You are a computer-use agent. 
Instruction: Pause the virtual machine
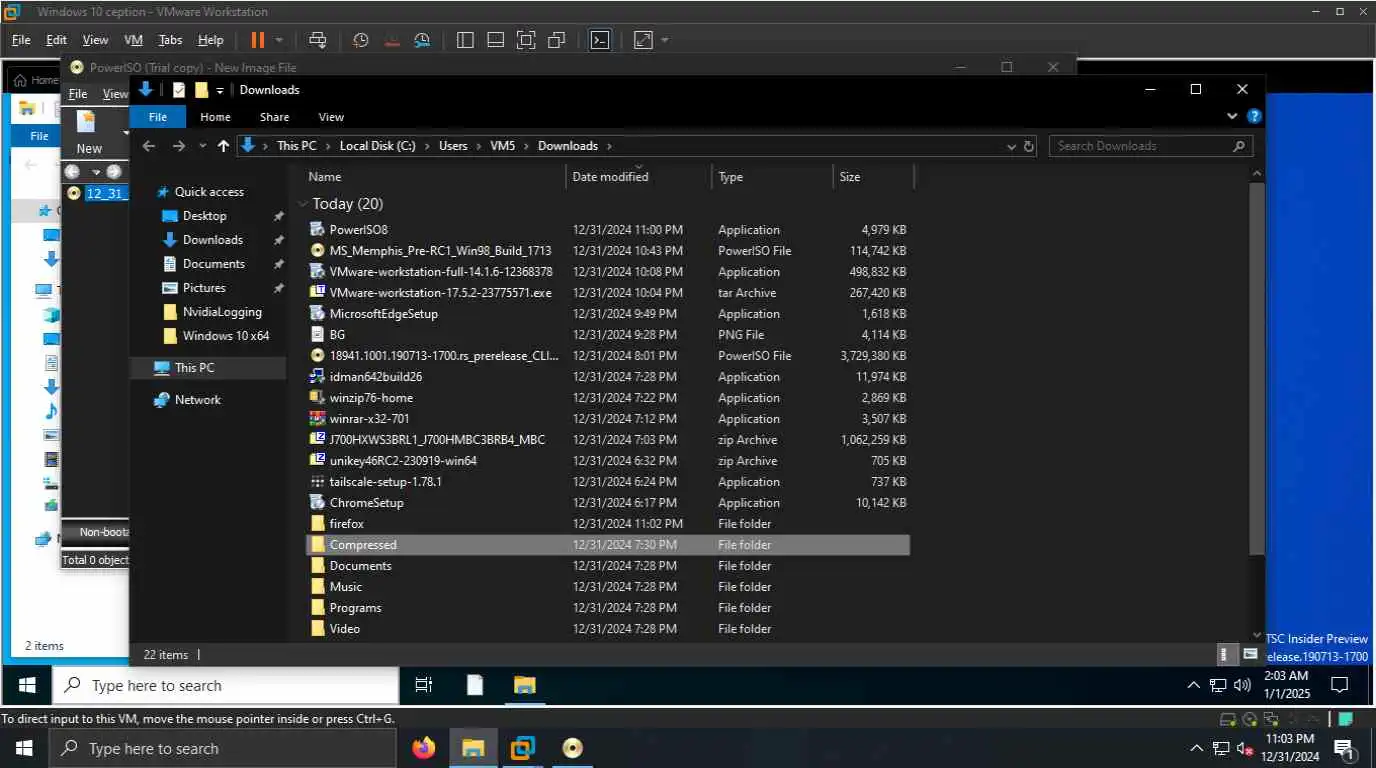coord(257,40)
